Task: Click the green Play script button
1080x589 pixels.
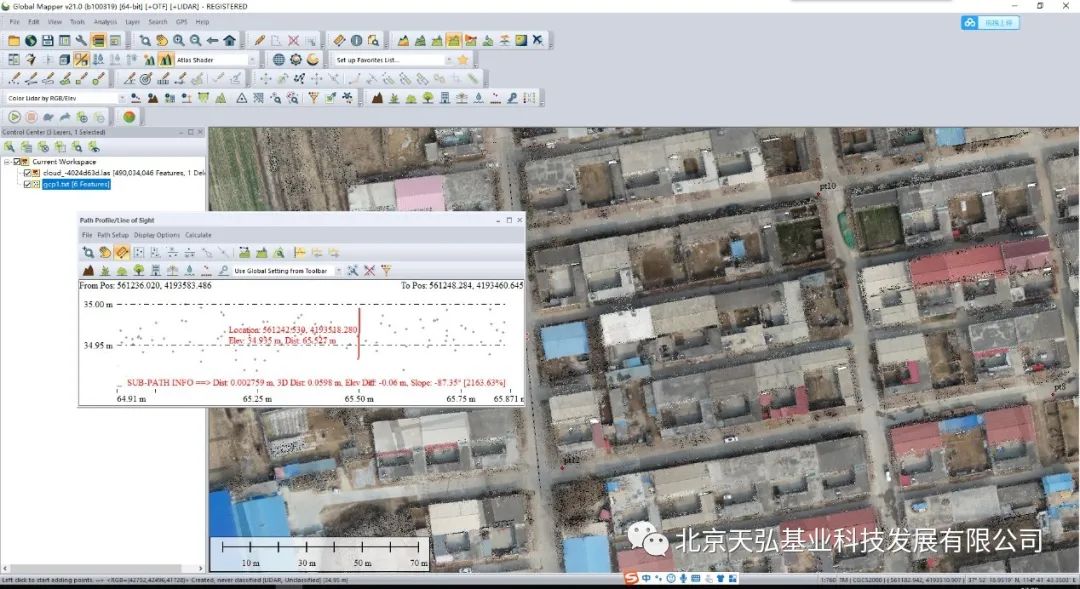Action: tap(14, 117)
